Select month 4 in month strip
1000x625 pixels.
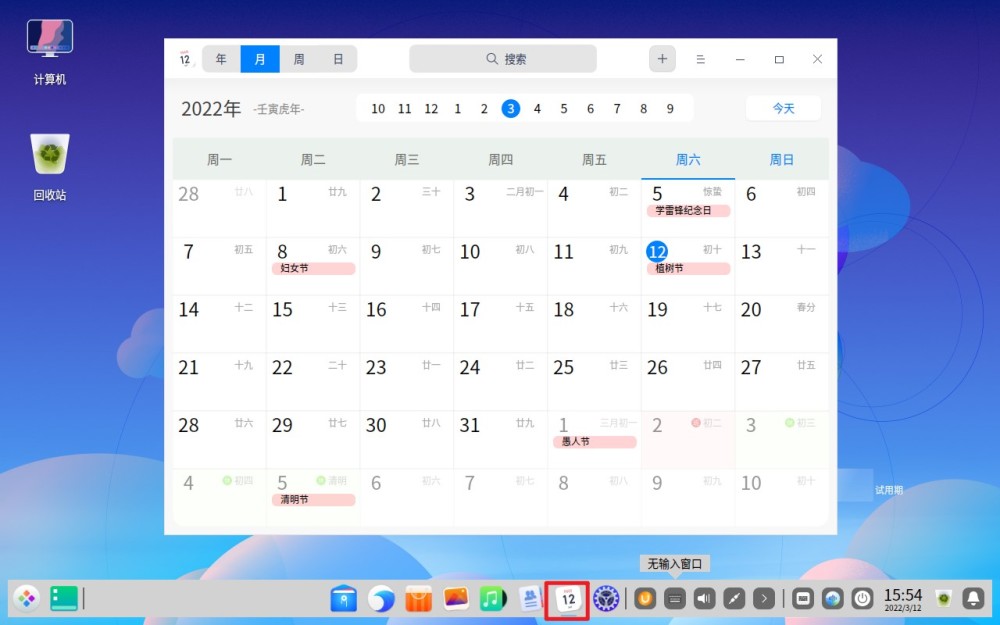click(x=537, y=109)
